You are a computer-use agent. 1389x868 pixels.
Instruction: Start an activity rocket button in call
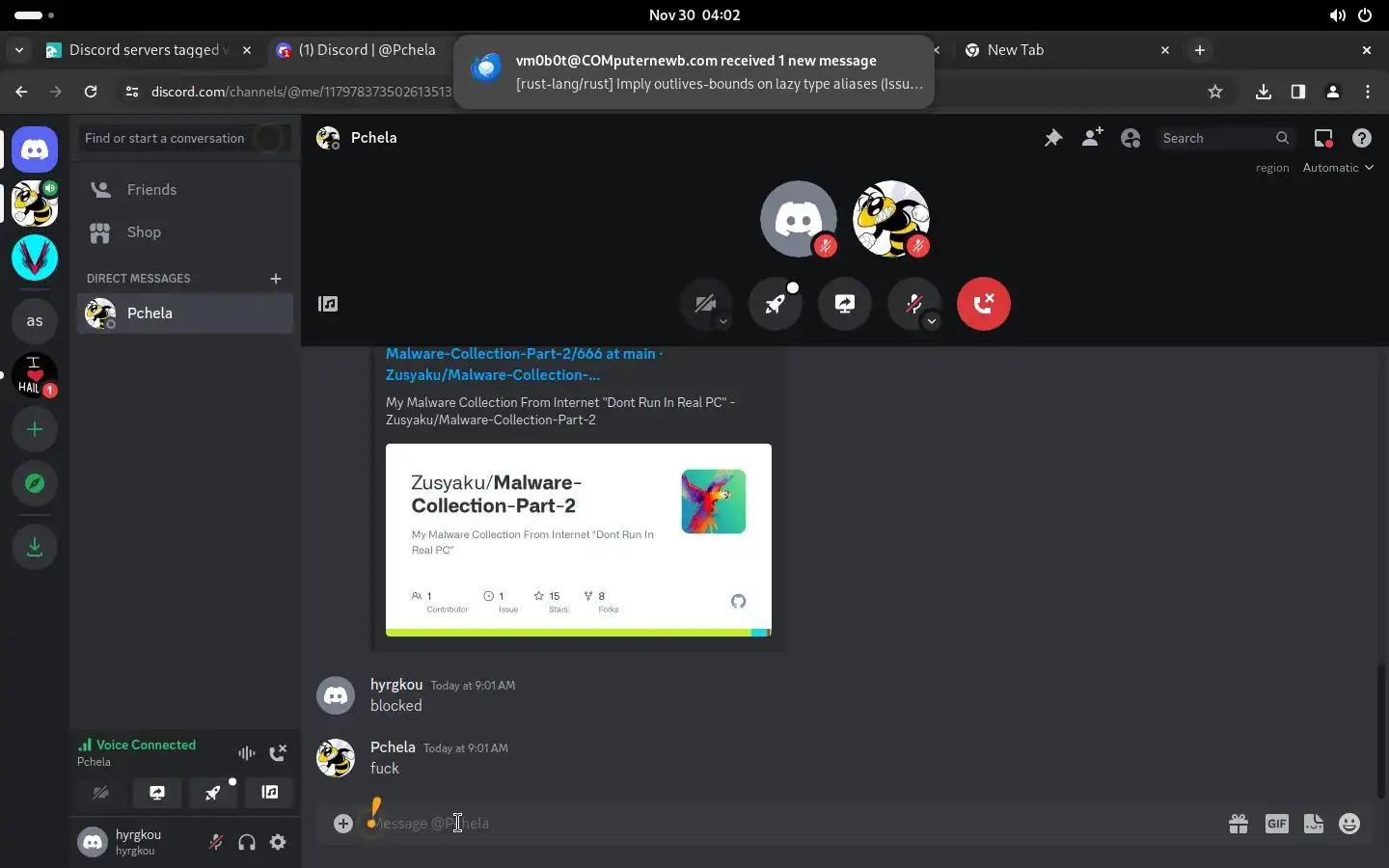coord(776,304)
